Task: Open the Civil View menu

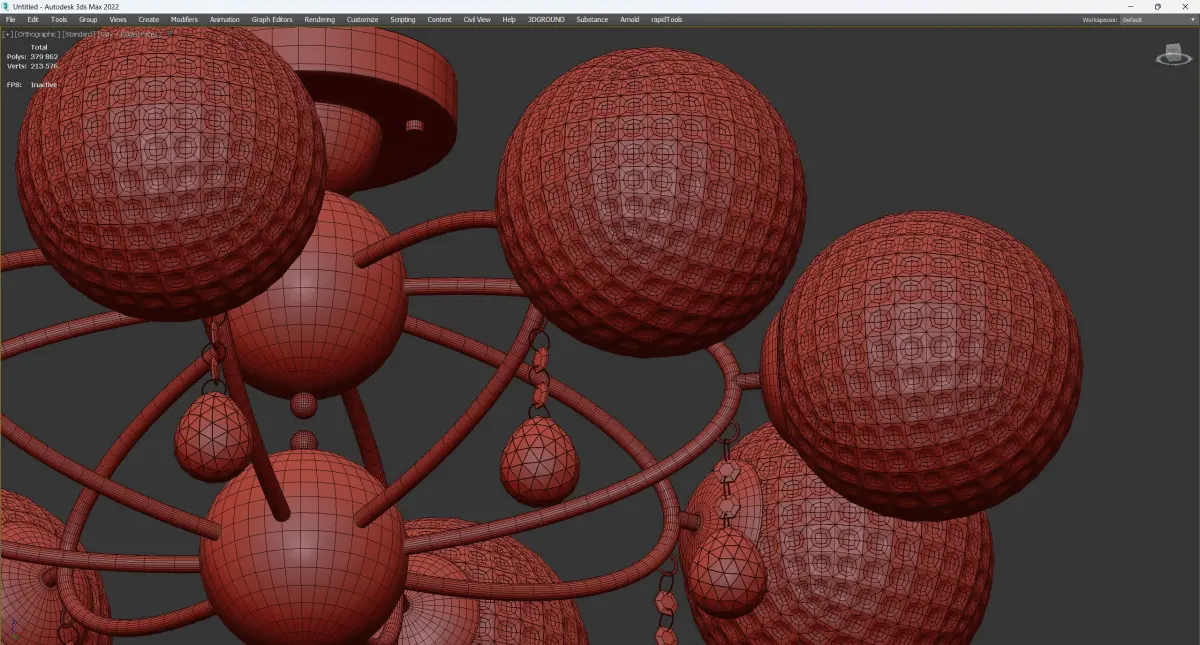Action: click(x=477, y=19)
